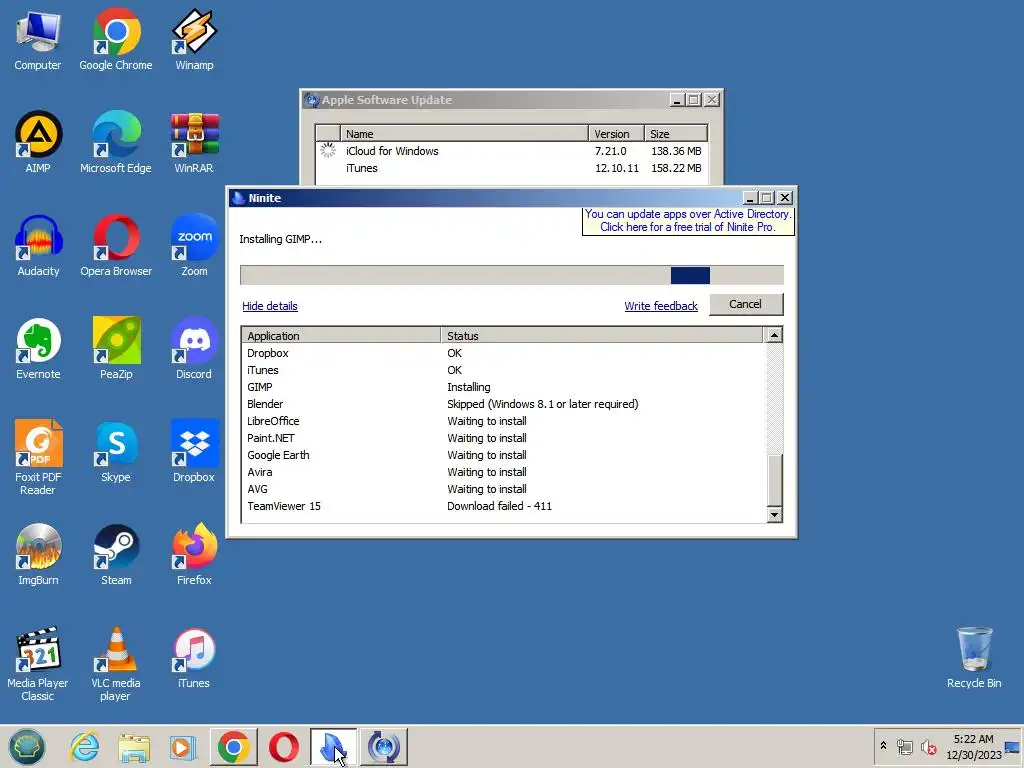Image resolution: width=1024 pixels, height=768 pixels.
Task: Select the Skype desktop shortcut
Action: click(x=116, y=452)
